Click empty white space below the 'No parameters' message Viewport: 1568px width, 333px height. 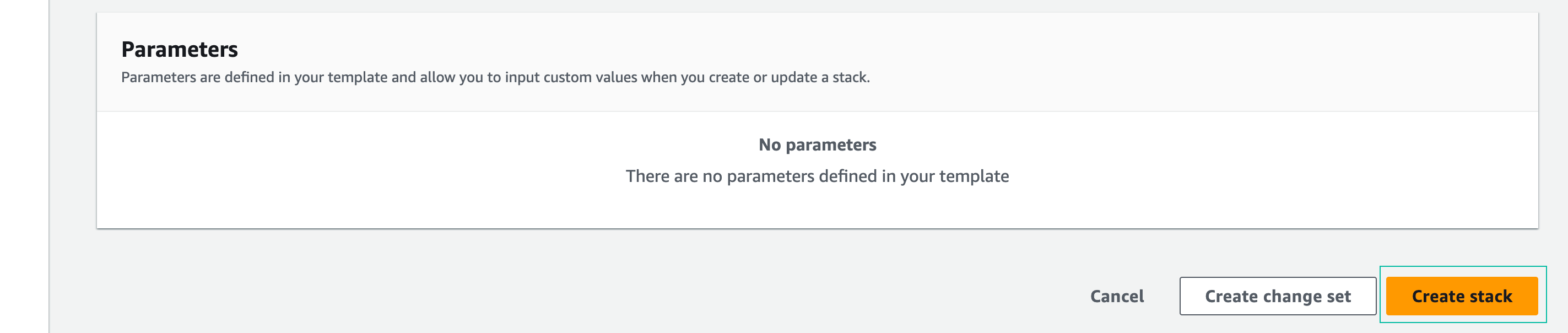(x=817, y=210)
